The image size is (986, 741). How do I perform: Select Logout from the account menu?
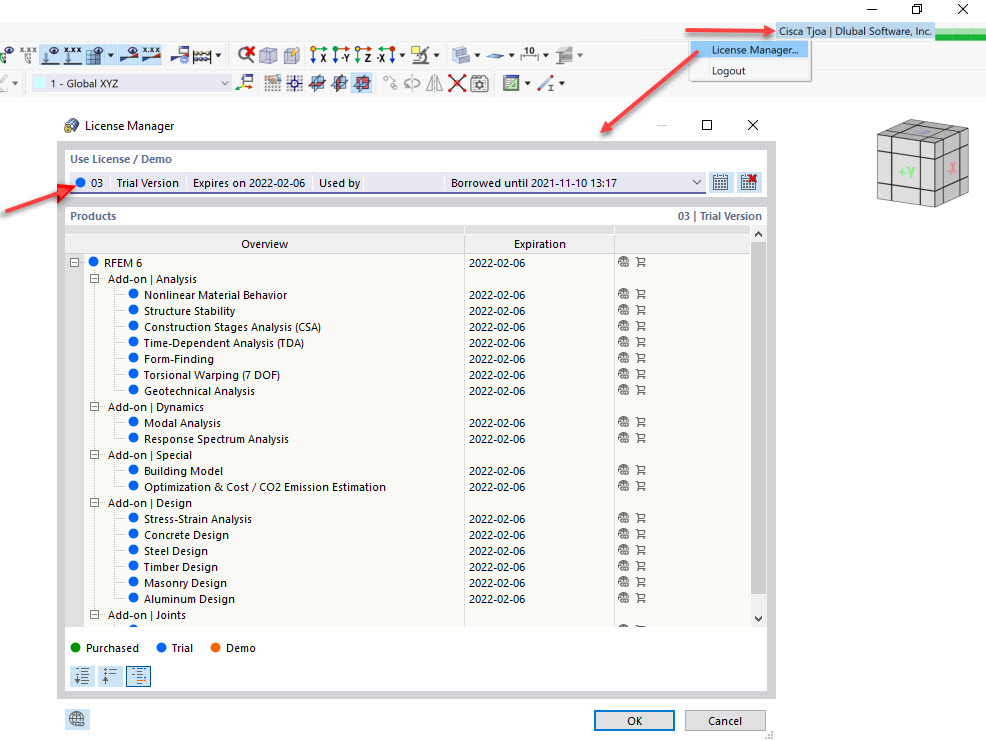(728, 71)
